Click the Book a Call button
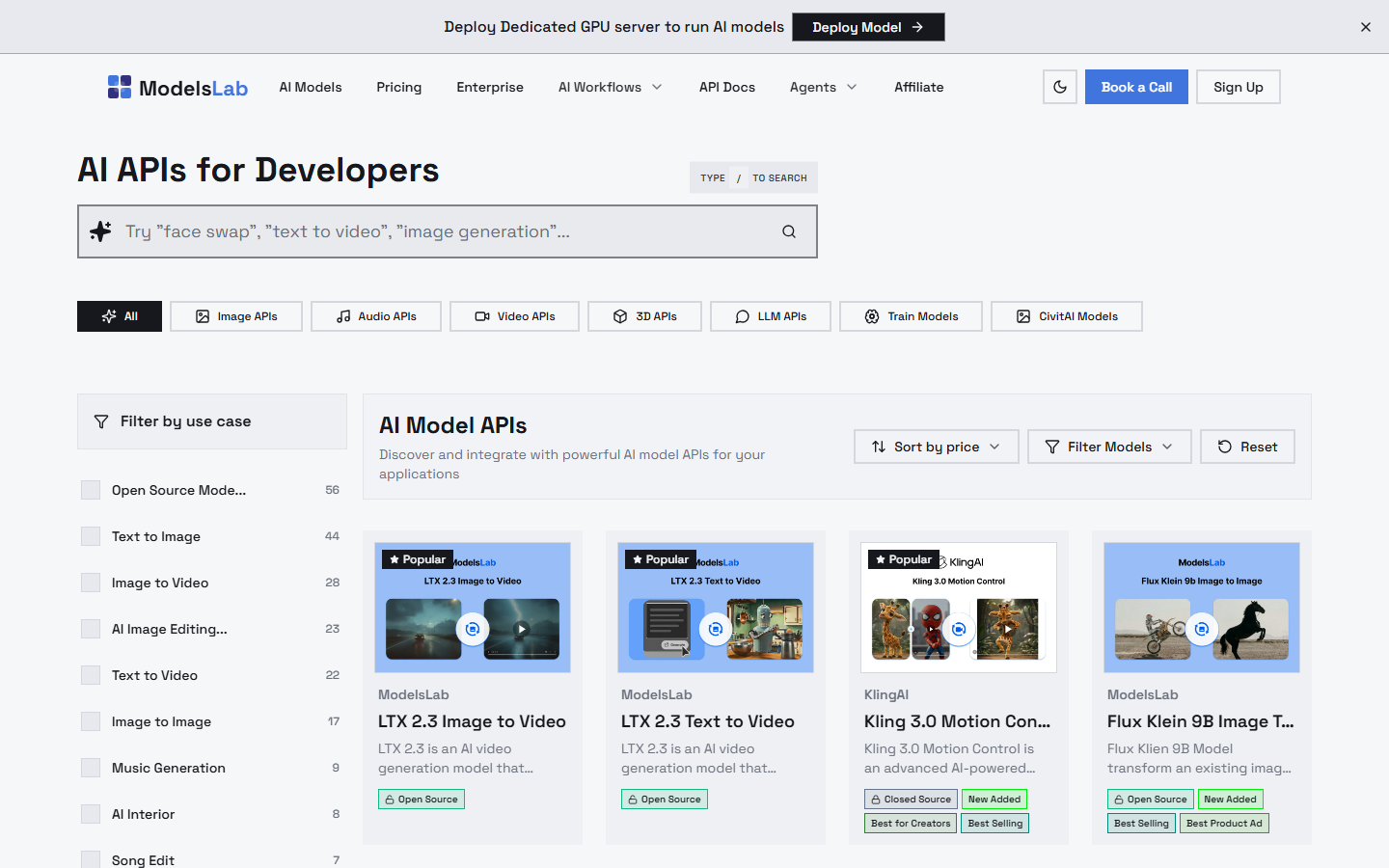This screenshot has height=868, width=1389. (x=1136, y=87)
